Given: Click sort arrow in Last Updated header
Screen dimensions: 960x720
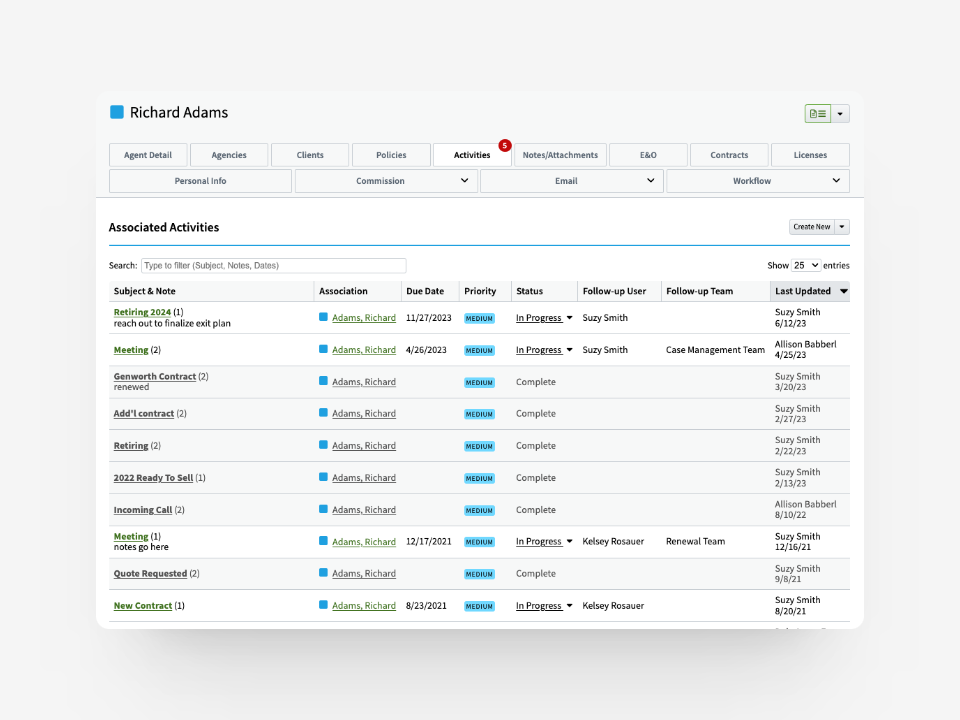Looking at the screenshot, I should pyautogui.click(x=843, y=292).
